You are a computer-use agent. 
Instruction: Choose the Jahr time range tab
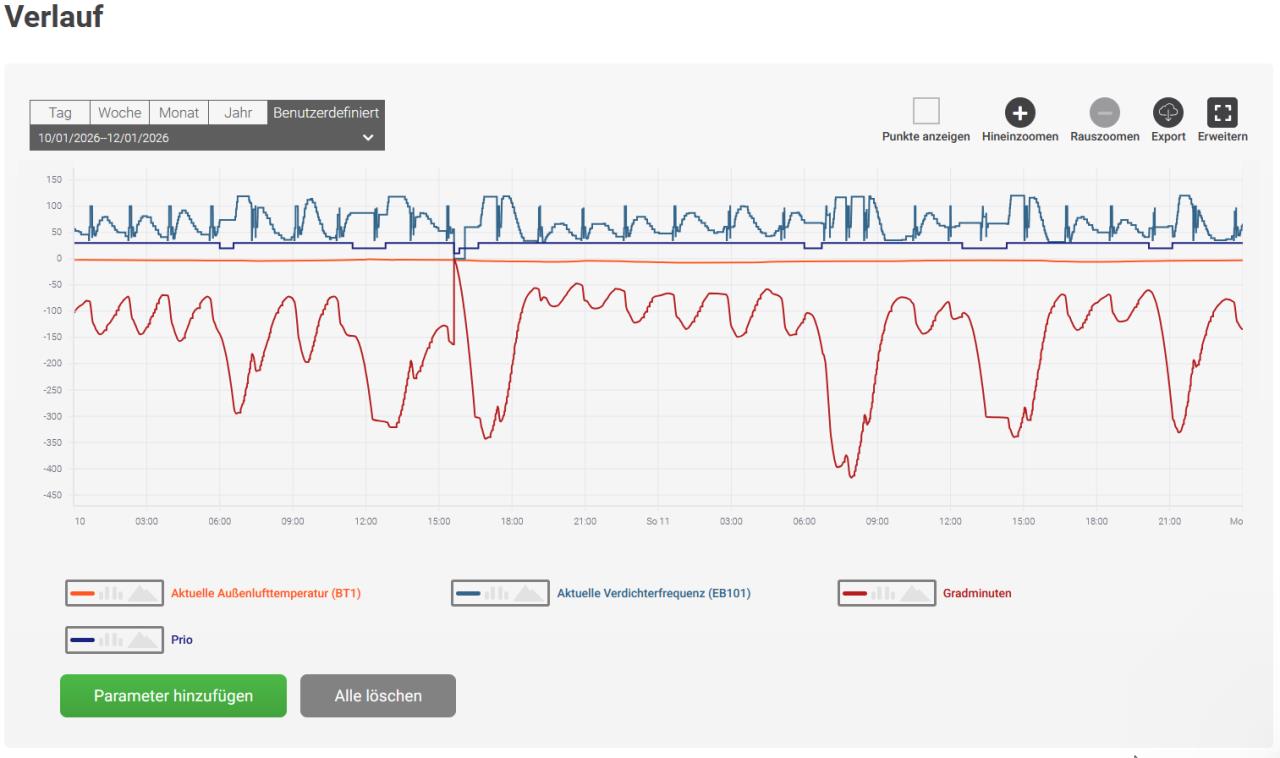238,113
